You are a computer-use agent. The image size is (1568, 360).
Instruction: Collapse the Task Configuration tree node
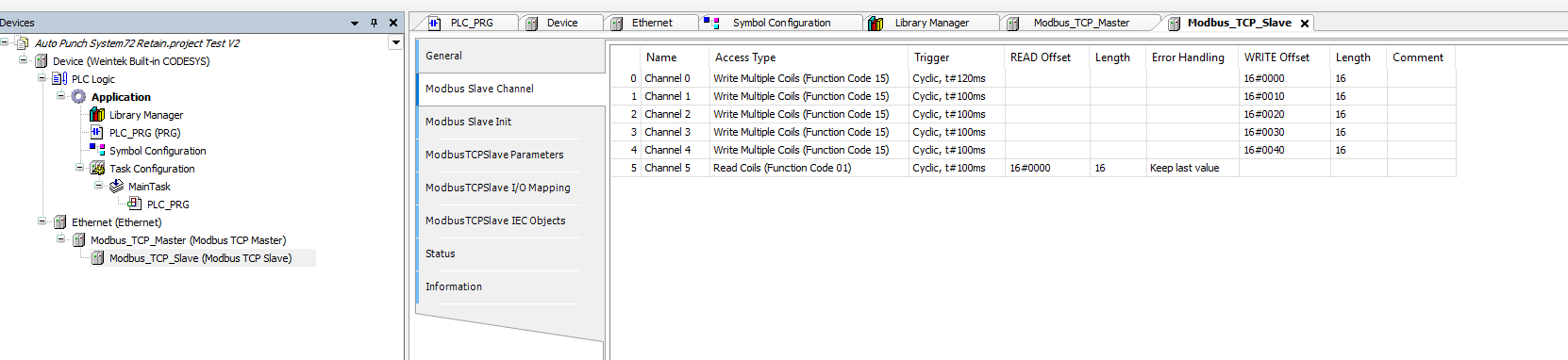[79, 168]
